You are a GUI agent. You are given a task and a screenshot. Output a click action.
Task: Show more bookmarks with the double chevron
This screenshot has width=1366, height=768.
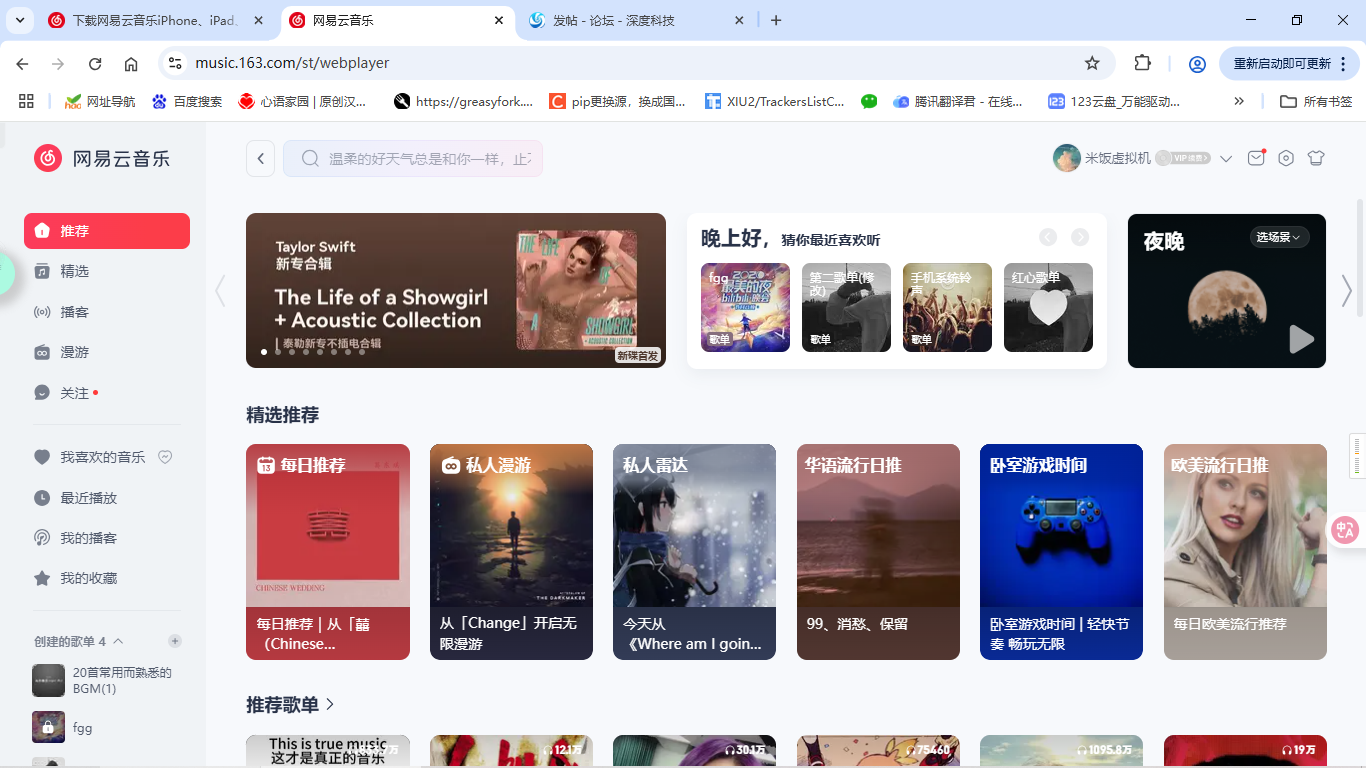[x=1239, y=101]
